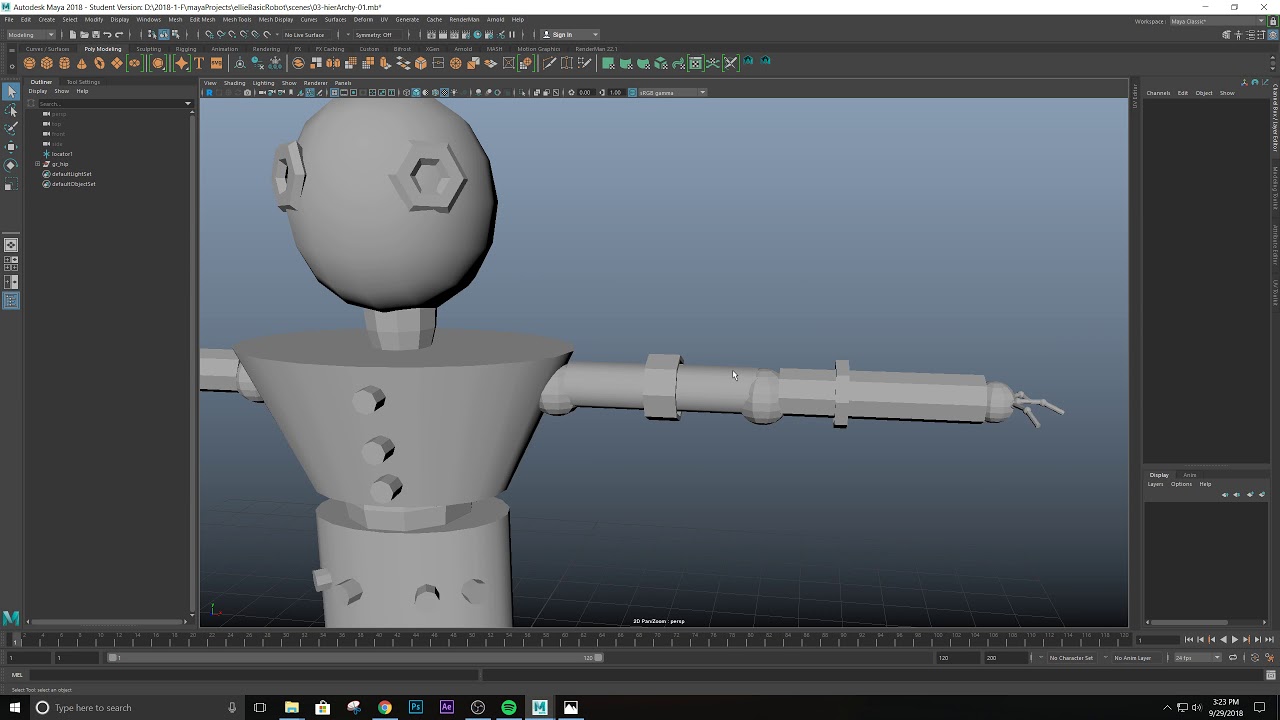This screenshot has width=1280, height=720.
Task: Toggle loop playback mode icon
Action: 1232,657
